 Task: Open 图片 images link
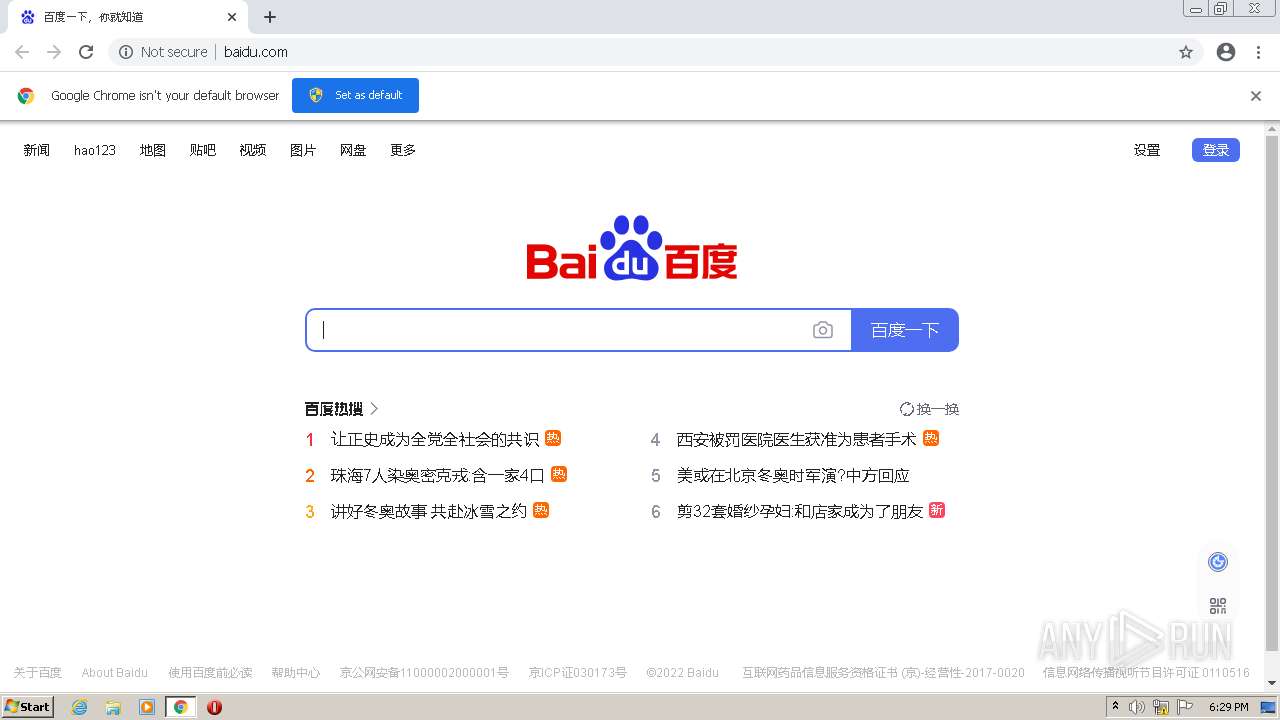click(x=303, y=150)
